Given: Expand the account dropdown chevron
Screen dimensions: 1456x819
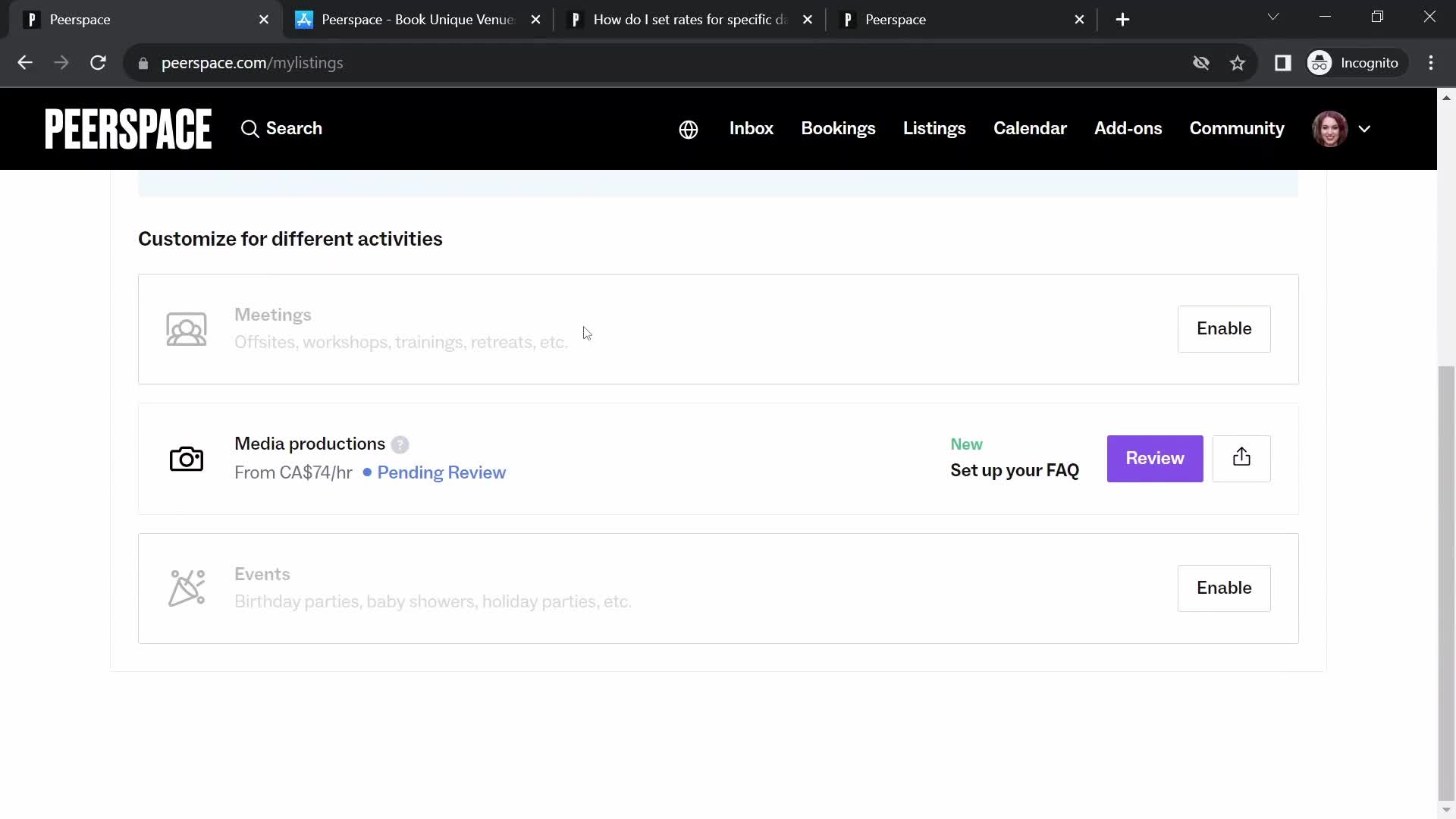Looking at the screenshot, I should 1364,129.
